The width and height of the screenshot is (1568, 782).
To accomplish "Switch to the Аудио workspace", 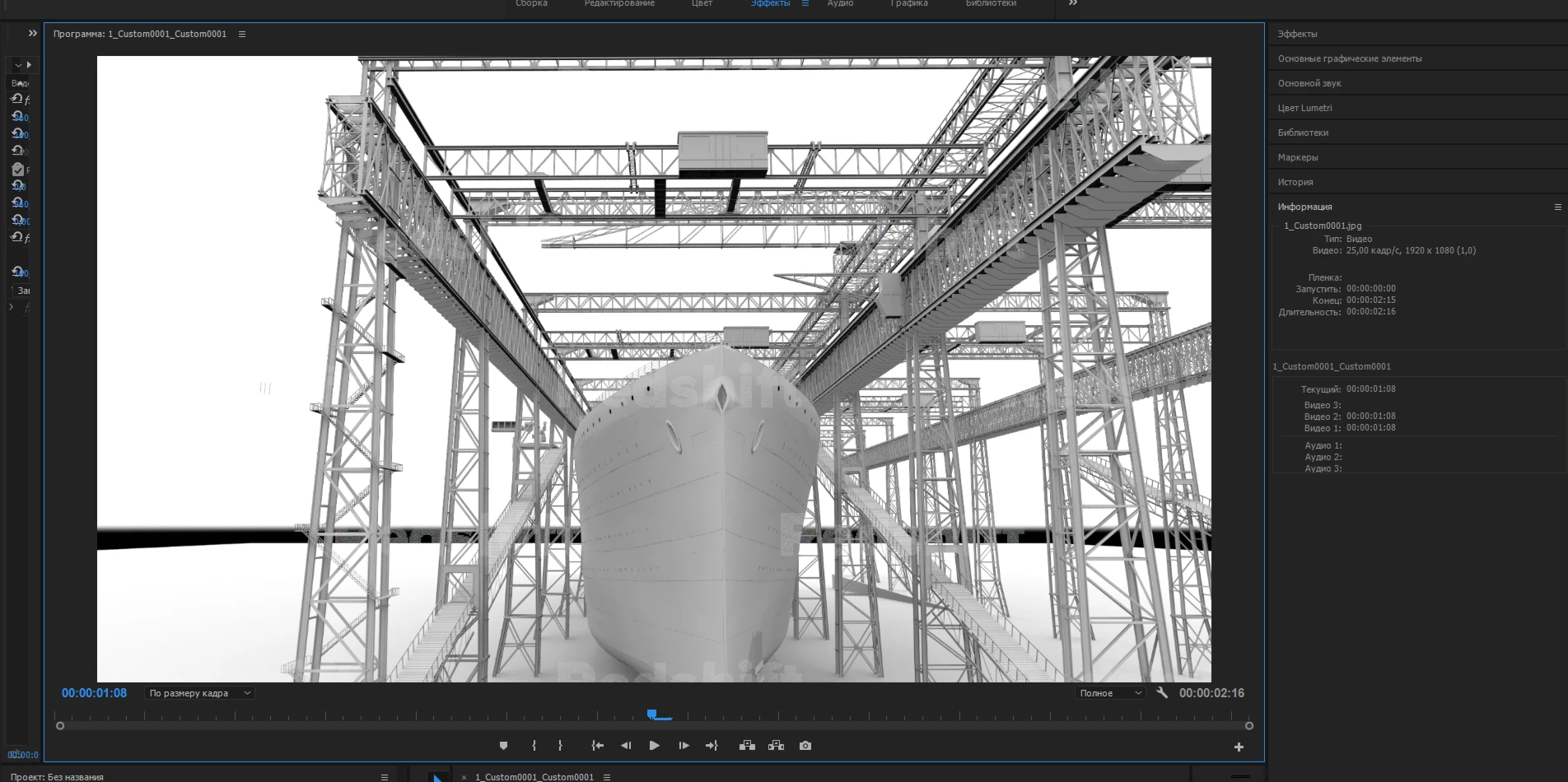I will (840, 3).
